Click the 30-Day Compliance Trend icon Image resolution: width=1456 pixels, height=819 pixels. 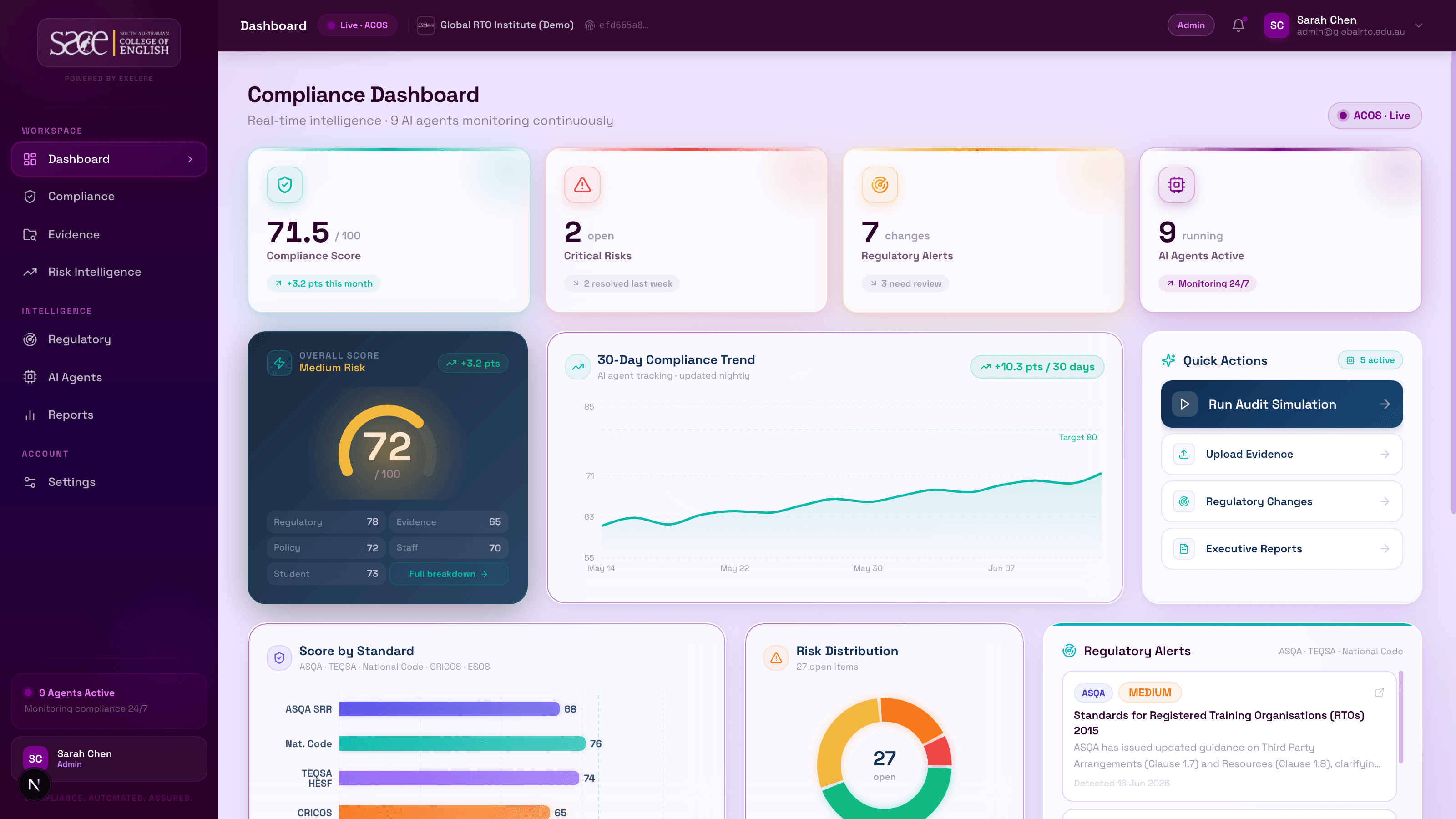coord(578,367)
